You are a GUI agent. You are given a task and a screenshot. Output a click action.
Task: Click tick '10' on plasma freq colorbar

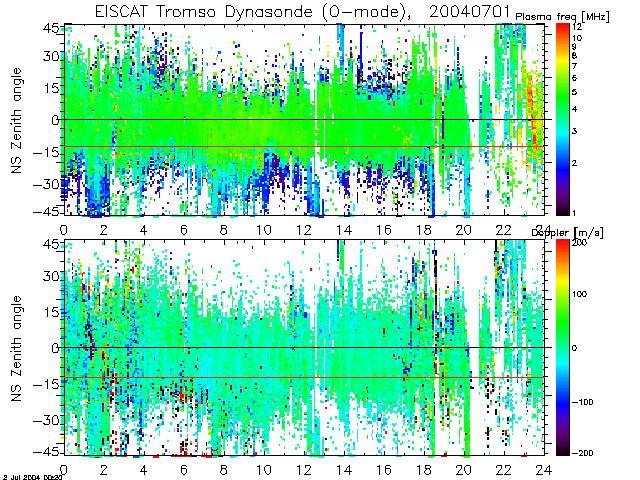click(577, 38)
